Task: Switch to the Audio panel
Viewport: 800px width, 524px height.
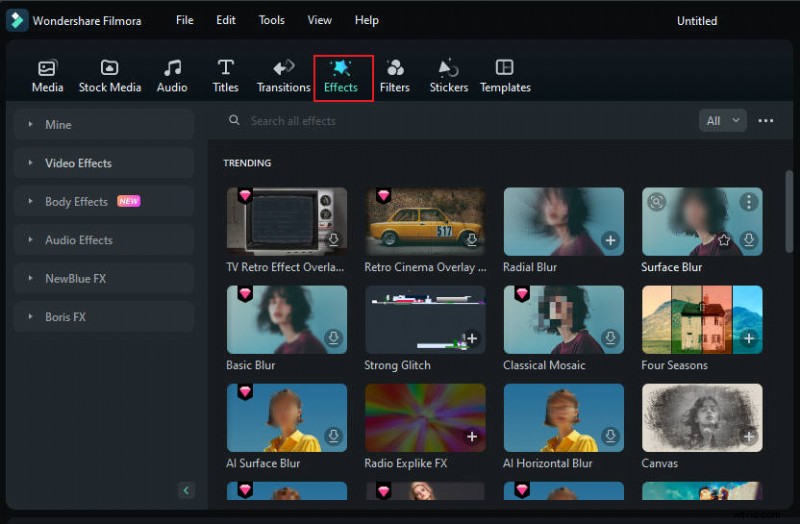Action: [x=172, y=76]
